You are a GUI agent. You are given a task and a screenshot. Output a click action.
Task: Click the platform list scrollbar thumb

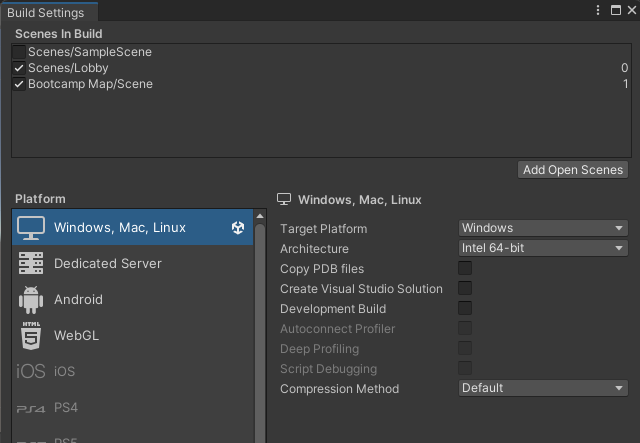coord(260,333)
